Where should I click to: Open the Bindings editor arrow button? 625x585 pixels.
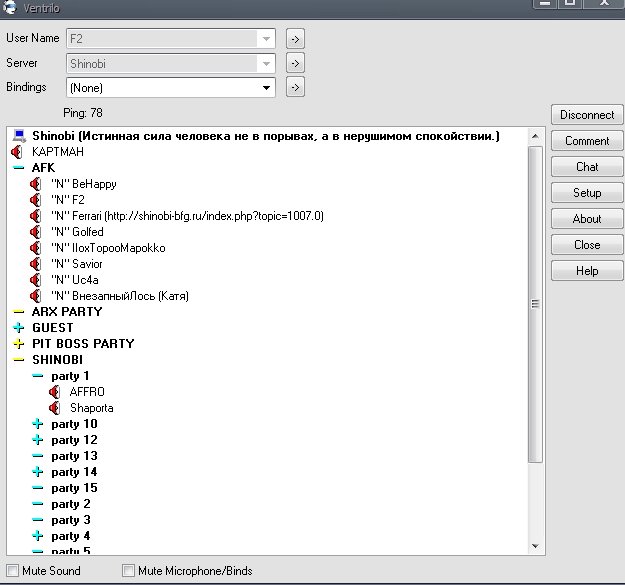(x=295, y=87)
